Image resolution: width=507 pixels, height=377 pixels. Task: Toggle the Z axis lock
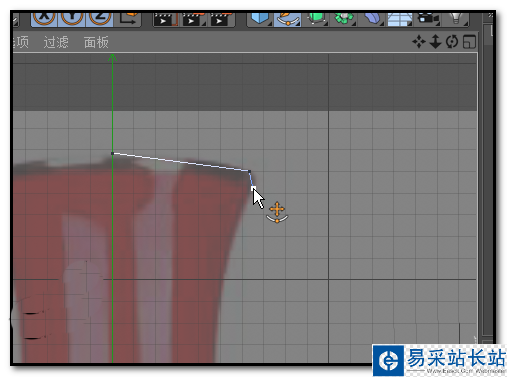(99, 19)
